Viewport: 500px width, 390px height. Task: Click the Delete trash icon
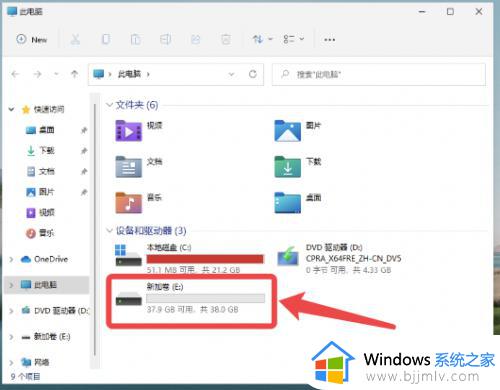point(226,39)
